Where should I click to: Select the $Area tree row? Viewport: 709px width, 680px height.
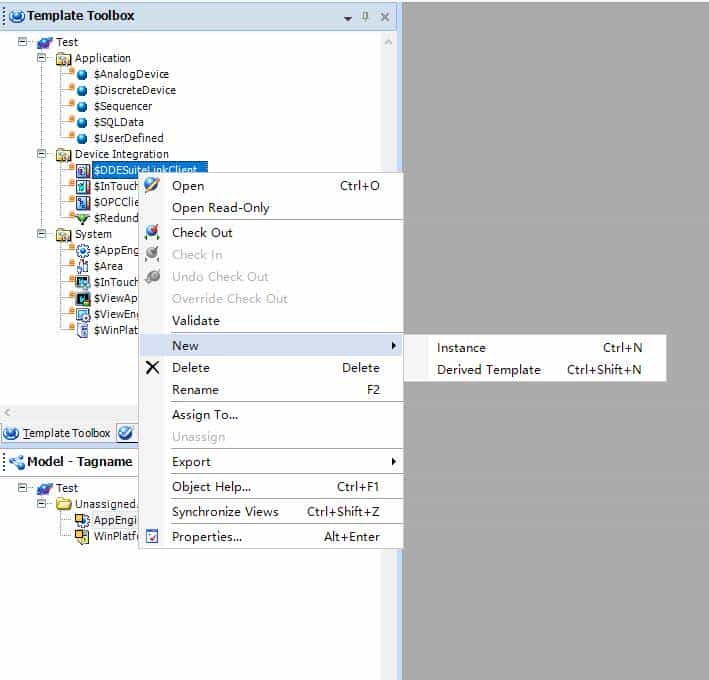[x=108, y=266]
